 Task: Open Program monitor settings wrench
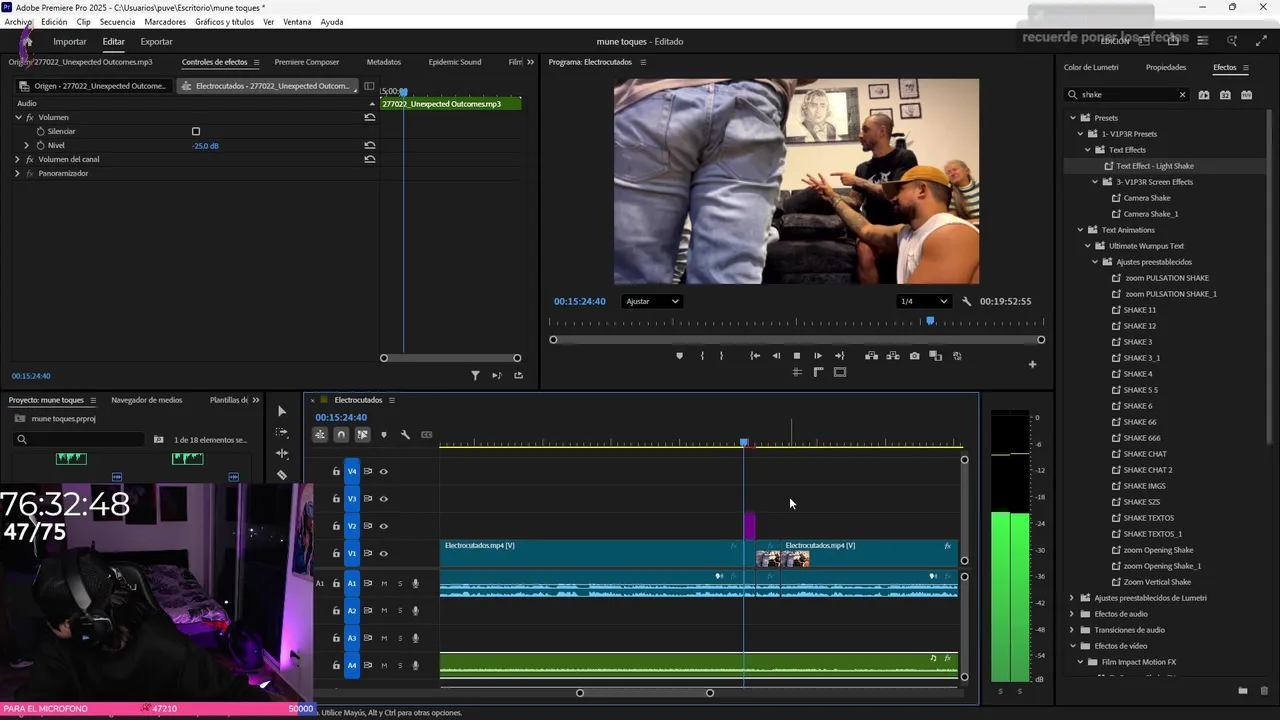pyautogui.click(x=967, y=301)
